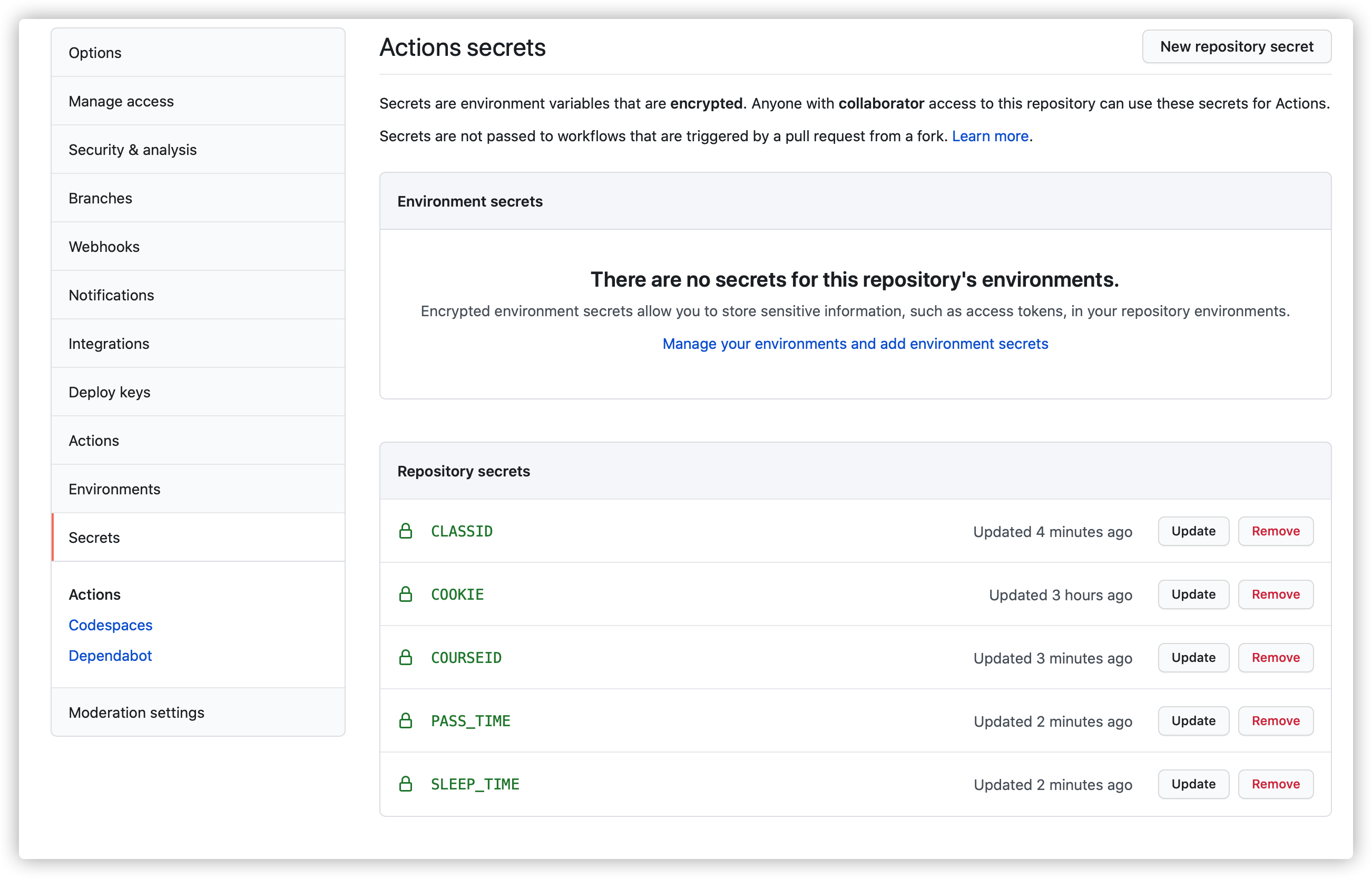Update the CLASSID secret
The width and height of the screenshot is (1372, 878).
point(1193,531)
